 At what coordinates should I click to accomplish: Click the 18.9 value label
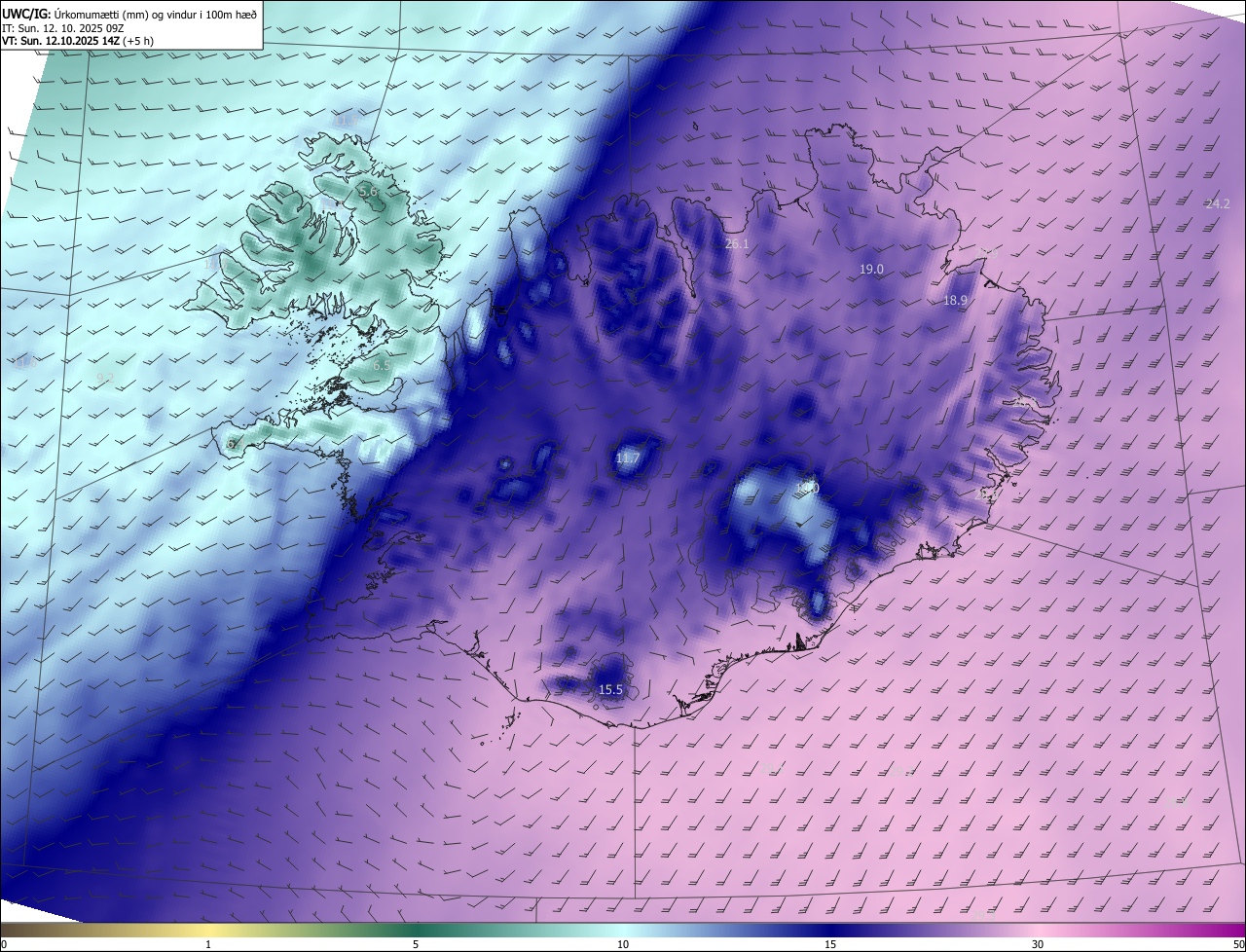pos(955,301)
